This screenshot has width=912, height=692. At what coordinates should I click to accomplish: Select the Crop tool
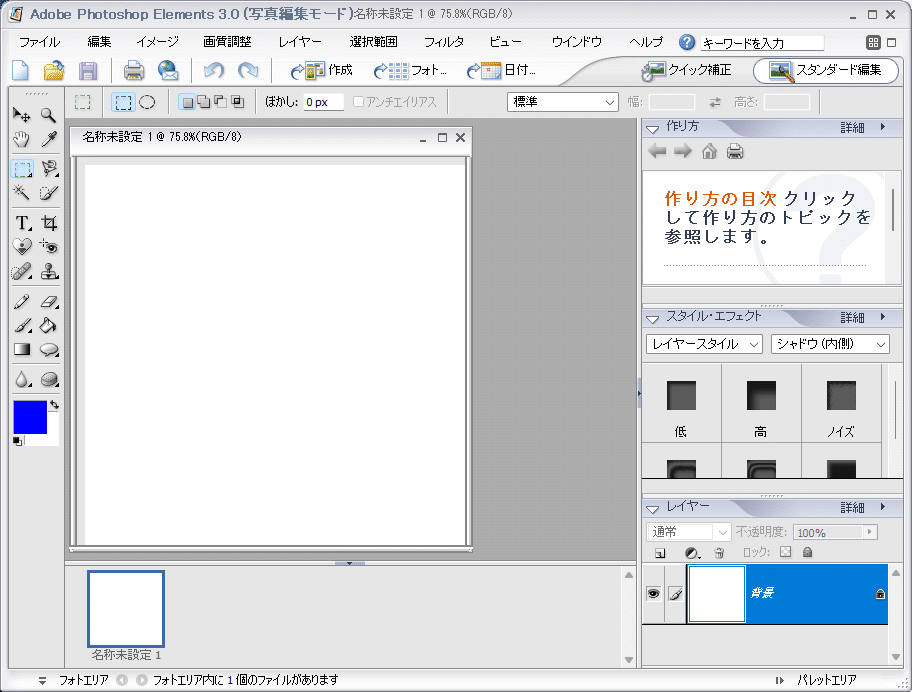[x=48, y=223]
